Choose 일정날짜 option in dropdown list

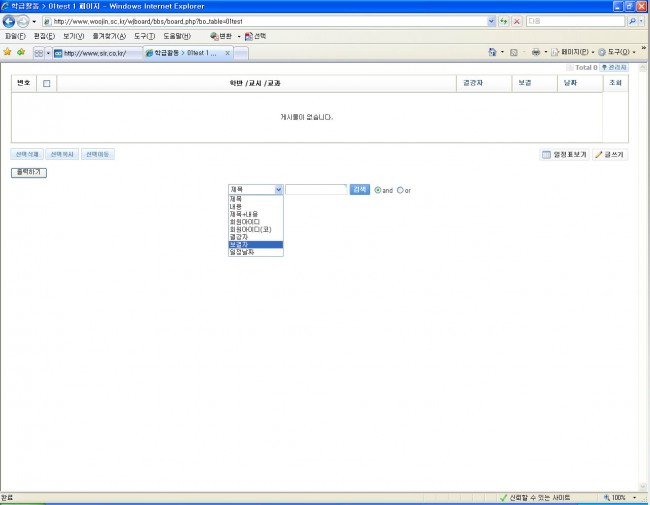256,252
